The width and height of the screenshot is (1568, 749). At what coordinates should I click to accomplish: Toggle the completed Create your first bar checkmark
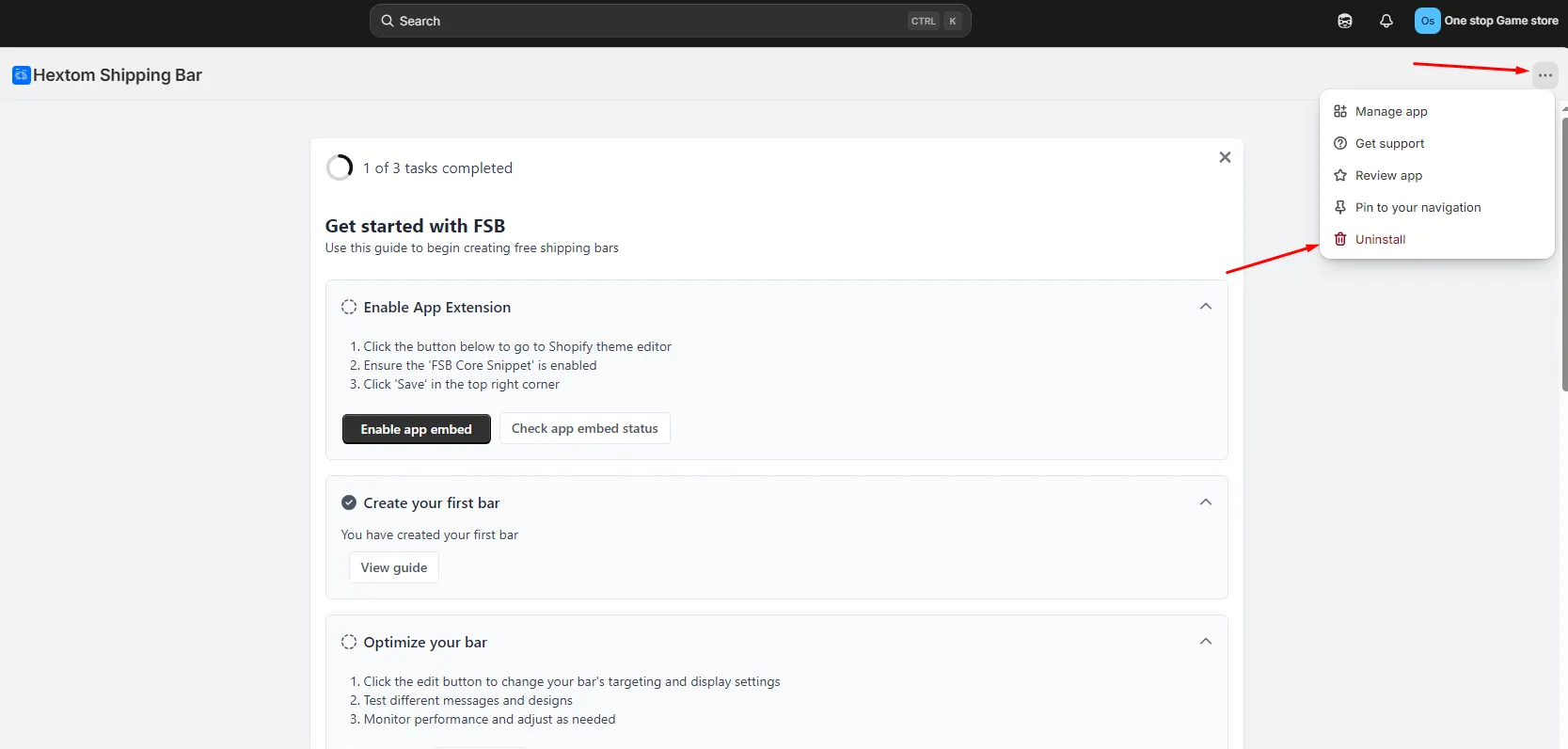(349, 502)
